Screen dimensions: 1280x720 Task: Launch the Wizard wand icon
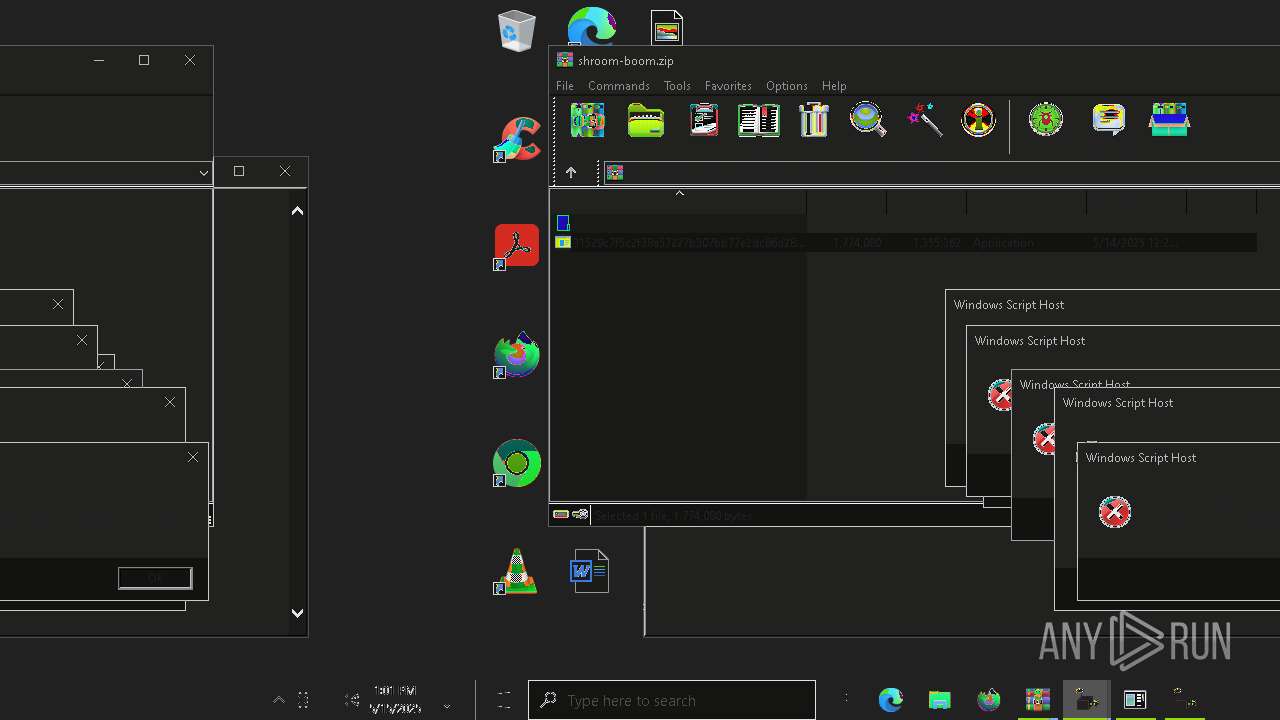925,120
